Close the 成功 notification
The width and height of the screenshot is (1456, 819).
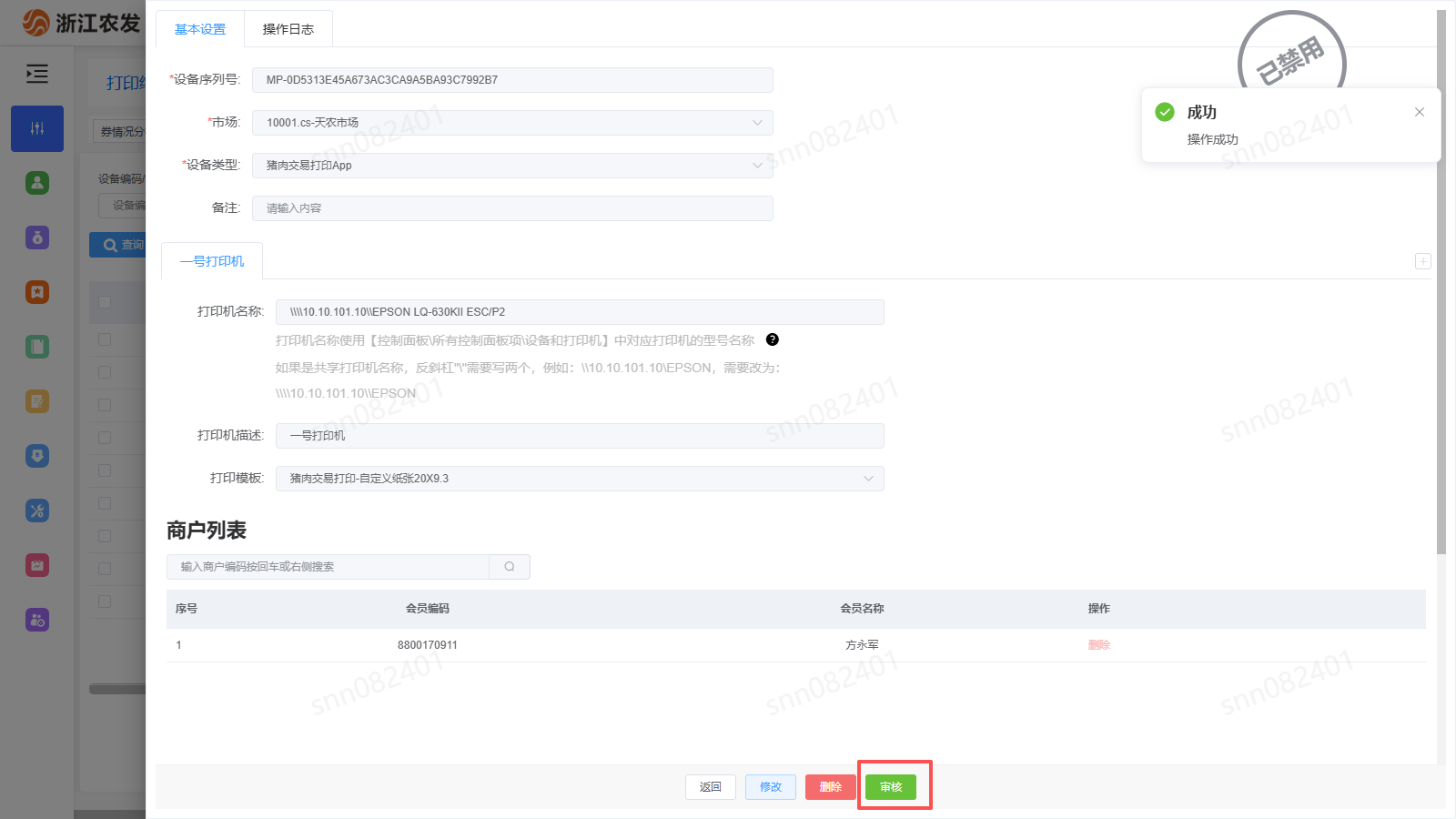tap(1420, 112)
